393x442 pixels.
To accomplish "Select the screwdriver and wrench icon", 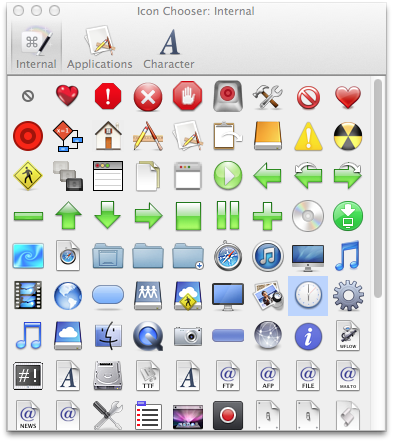I will pyautogui.click(x=108, y=415).
